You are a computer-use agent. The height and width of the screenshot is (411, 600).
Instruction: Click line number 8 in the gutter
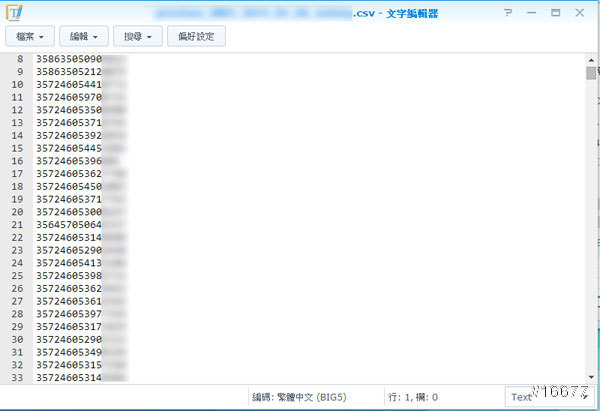(20, 59)
